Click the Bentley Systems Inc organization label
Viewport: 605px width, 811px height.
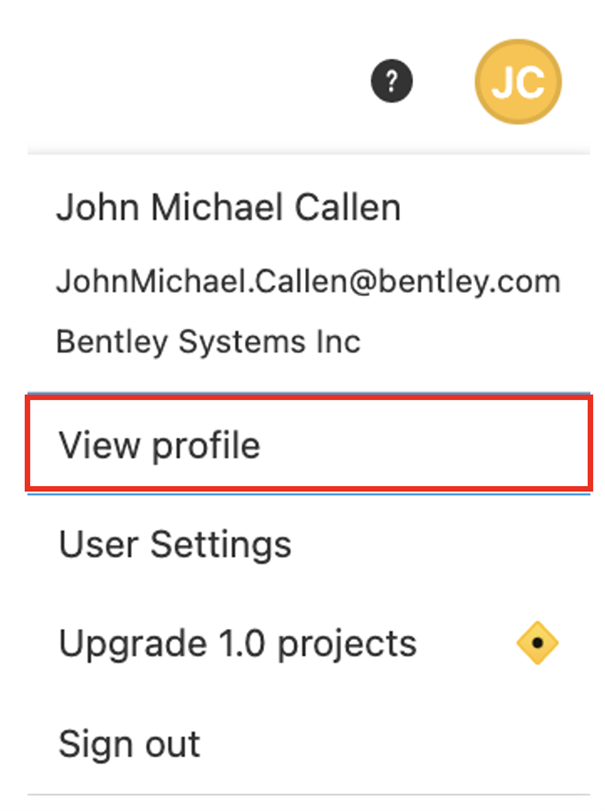click(x=208, y=342)
